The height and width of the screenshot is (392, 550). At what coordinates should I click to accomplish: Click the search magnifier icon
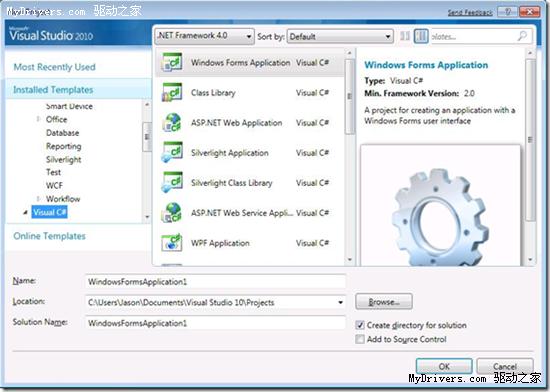[x=522, y=36]
